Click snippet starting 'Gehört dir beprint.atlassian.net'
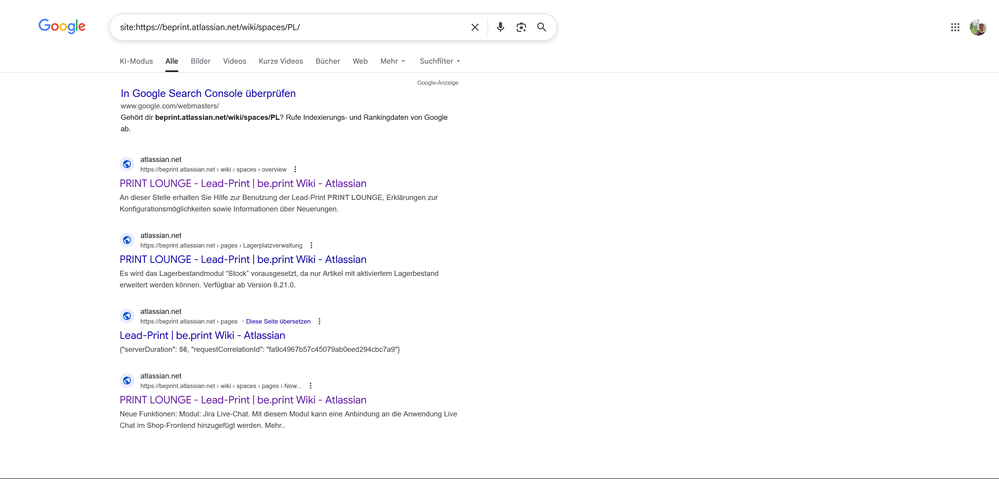Viewport: 999px width, 479px height. pos(284,123)
